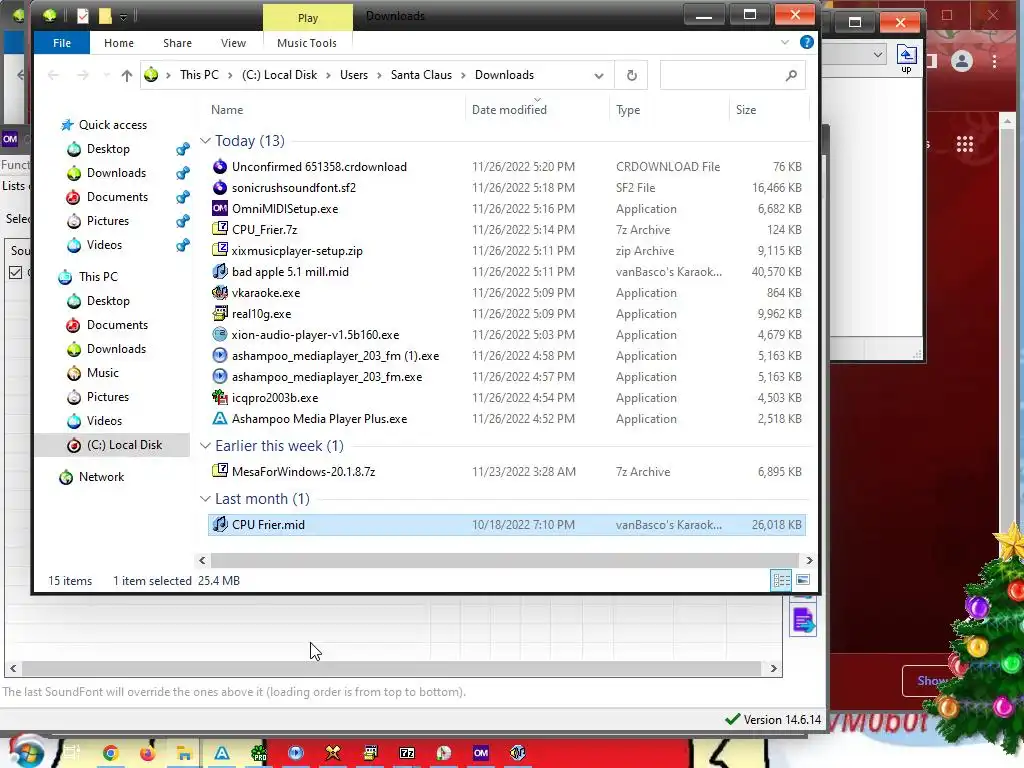Open 7-Zip from the taskbar
The width and height of the screenshot is (1024, 768).
(407, 754)
